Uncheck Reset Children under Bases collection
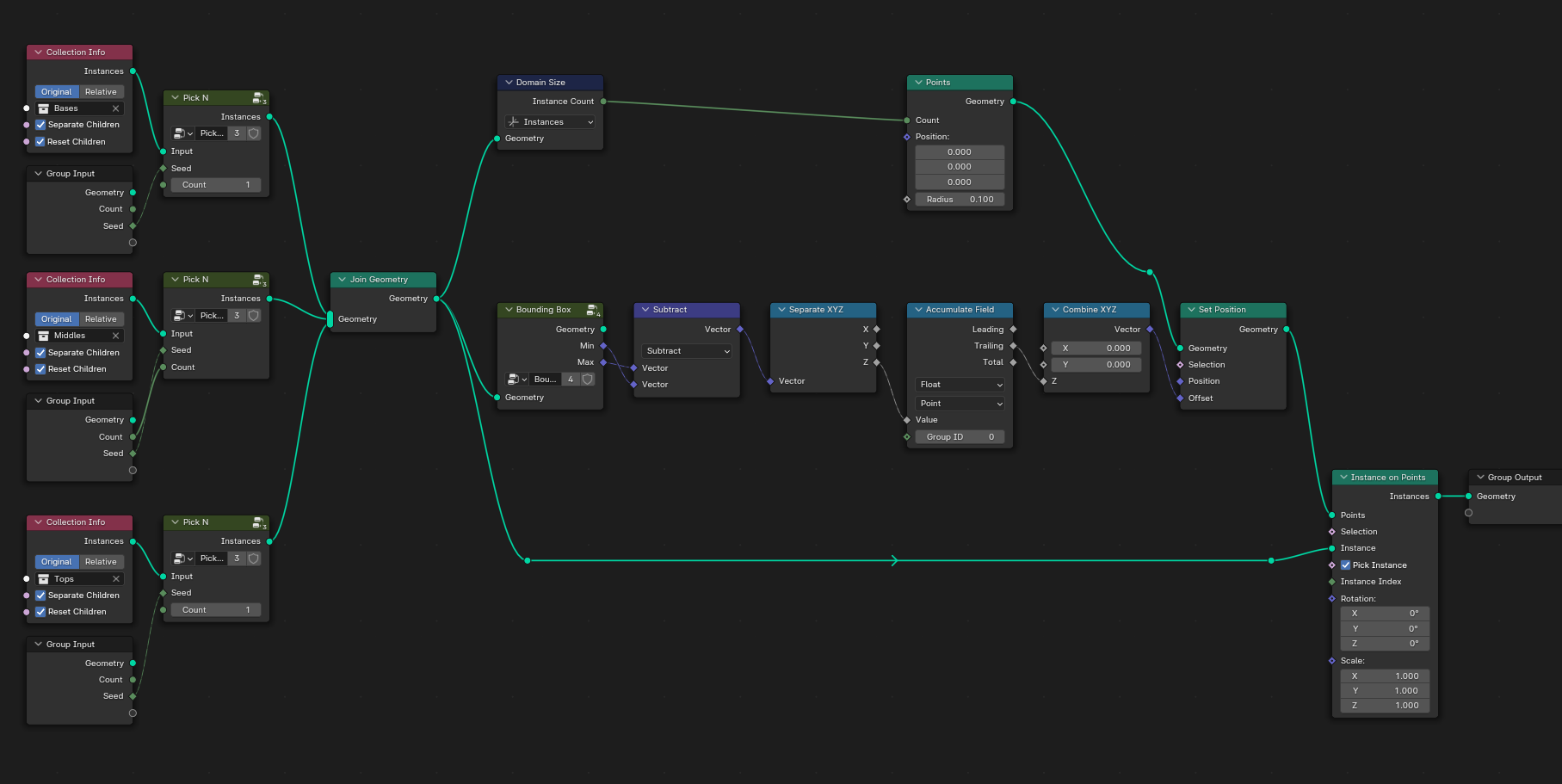Screen dimensions: 1562x784 point(40,142)
